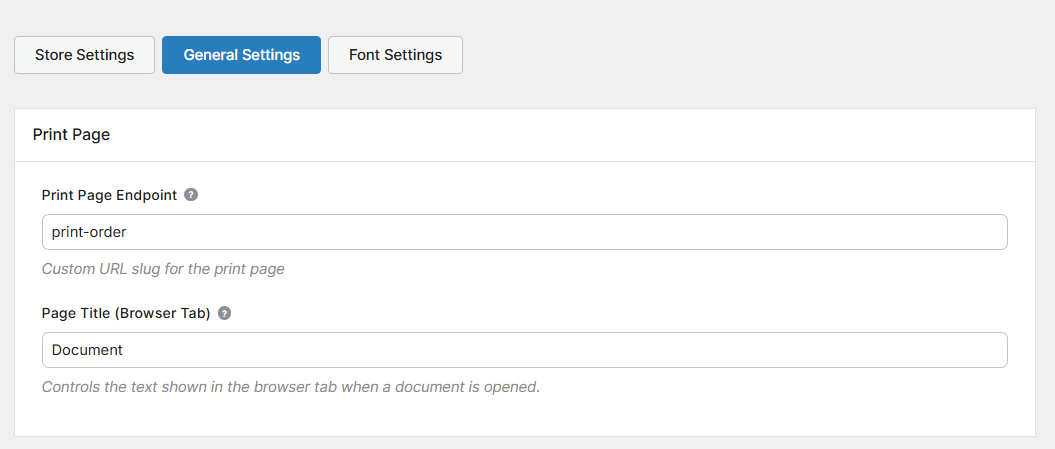Click the help icon beside Page Title
The height and width of the screenshot is (449, 1055).
pyautogui.click(x=224, y=313)
